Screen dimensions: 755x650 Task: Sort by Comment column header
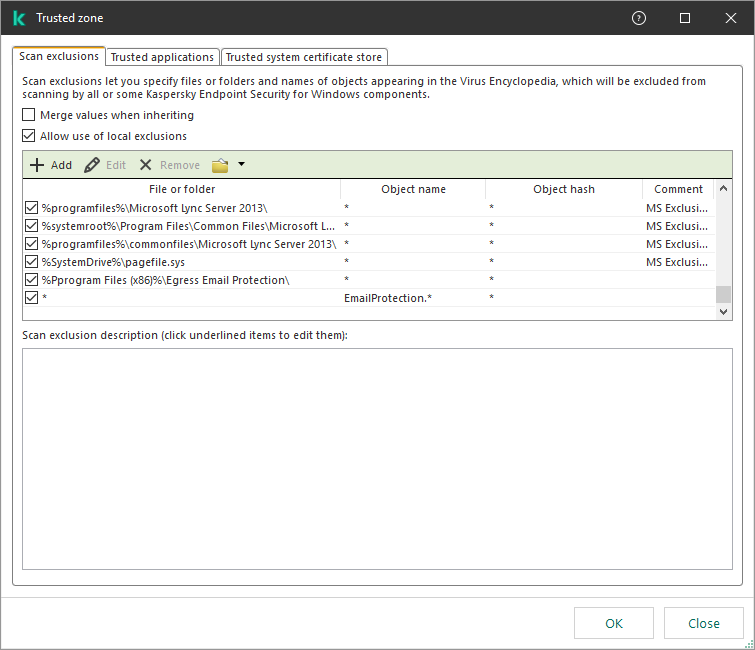pos(678,189)
